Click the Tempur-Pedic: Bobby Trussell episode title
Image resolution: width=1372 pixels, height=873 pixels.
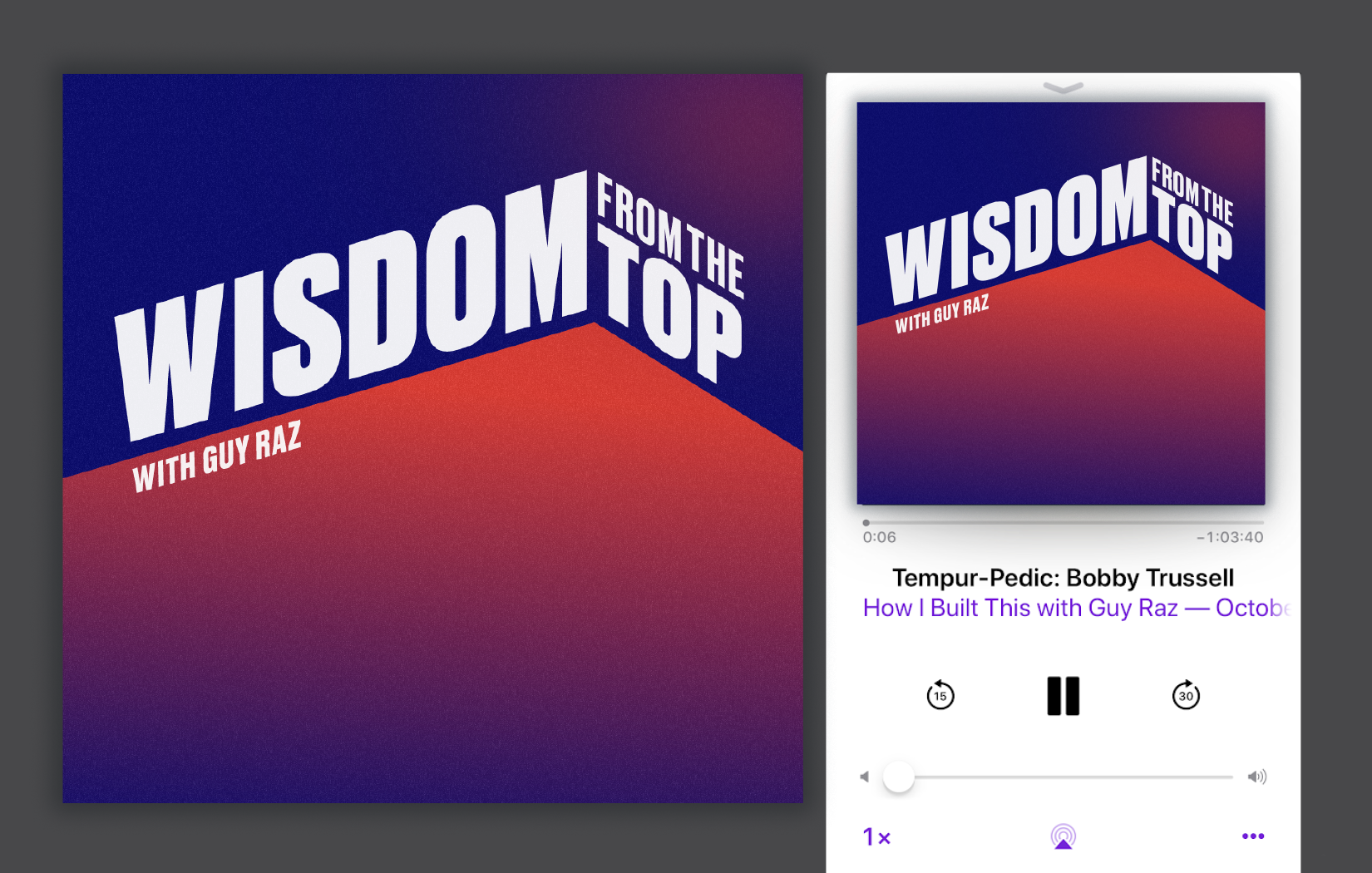tap(1063, 578)
